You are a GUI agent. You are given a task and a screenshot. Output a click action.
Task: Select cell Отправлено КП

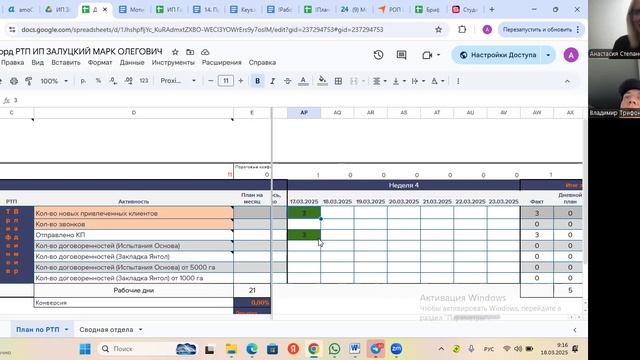click(134, 235)
